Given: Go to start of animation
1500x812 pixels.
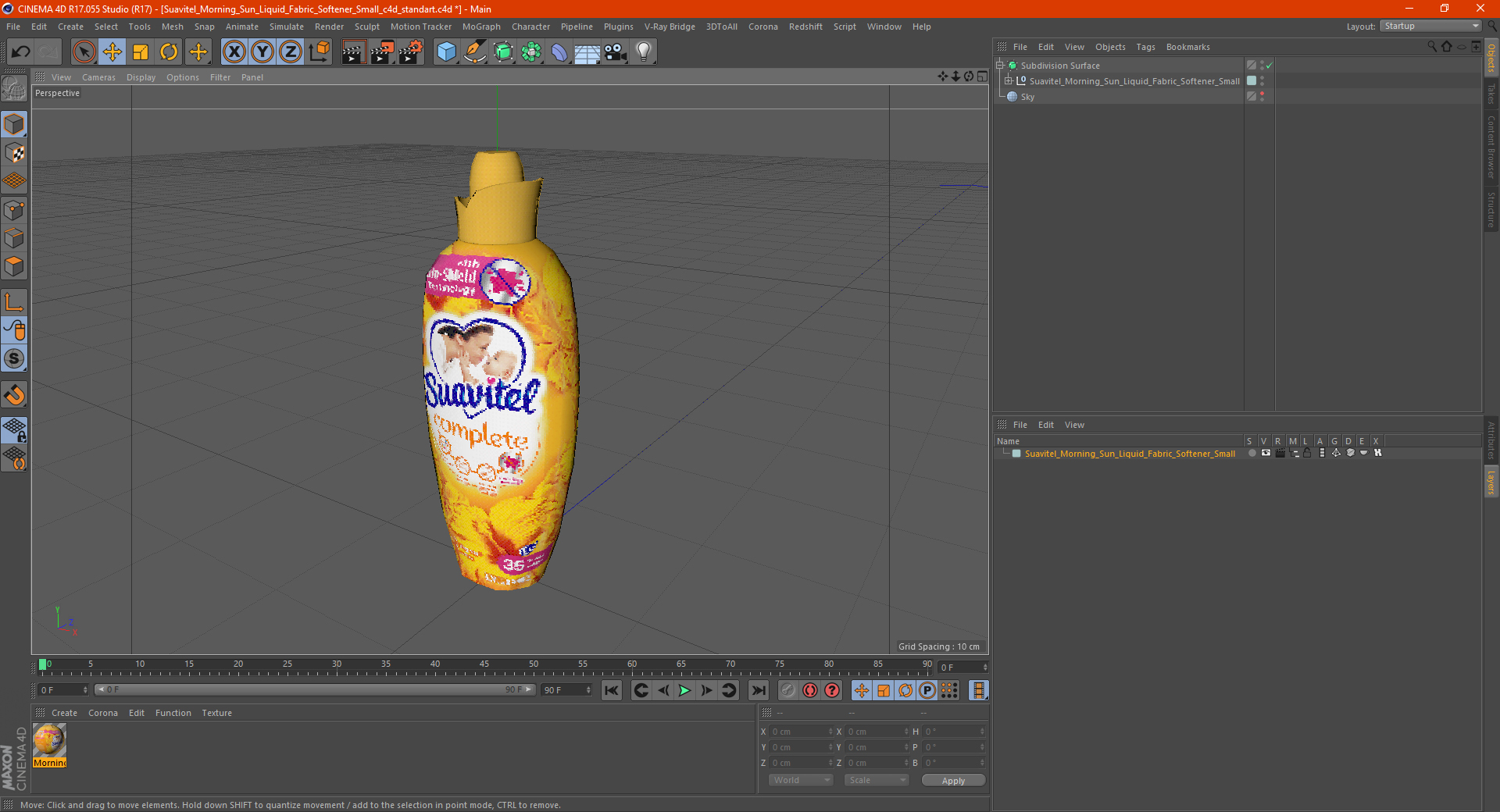Looking at the screenshot, I should tap(612, 690).
